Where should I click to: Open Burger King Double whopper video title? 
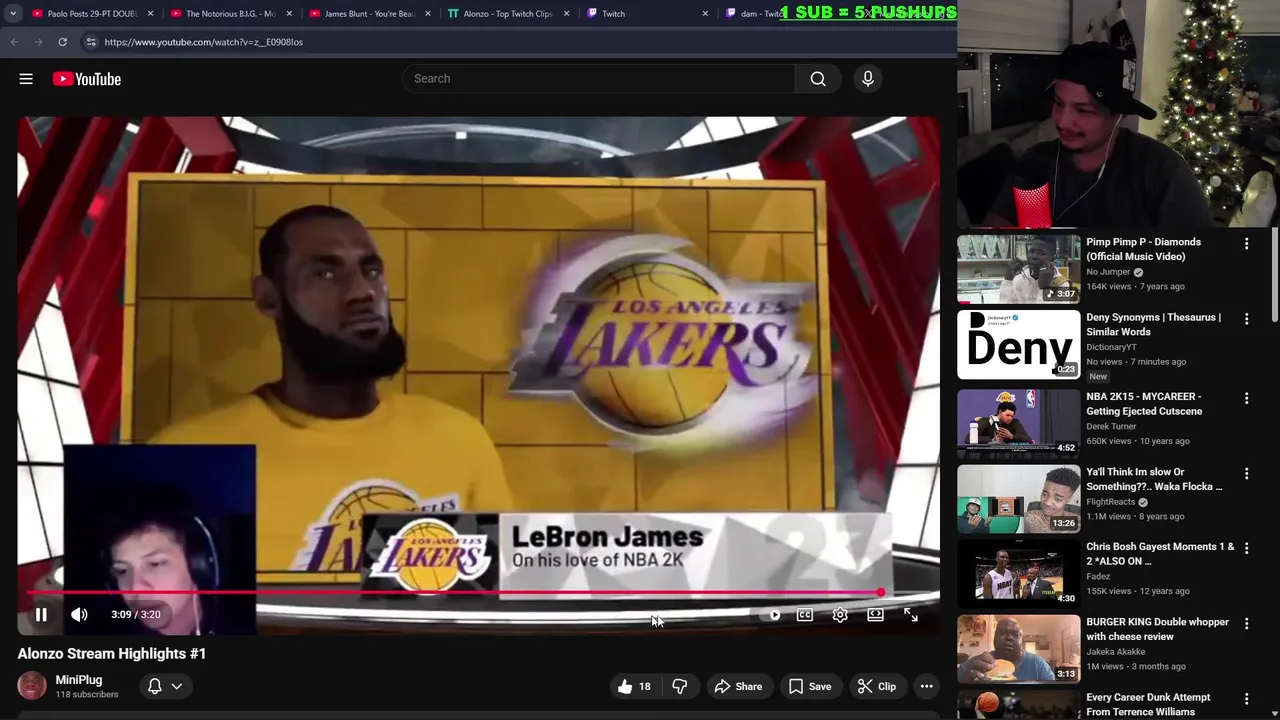[x=1157, y=629]
